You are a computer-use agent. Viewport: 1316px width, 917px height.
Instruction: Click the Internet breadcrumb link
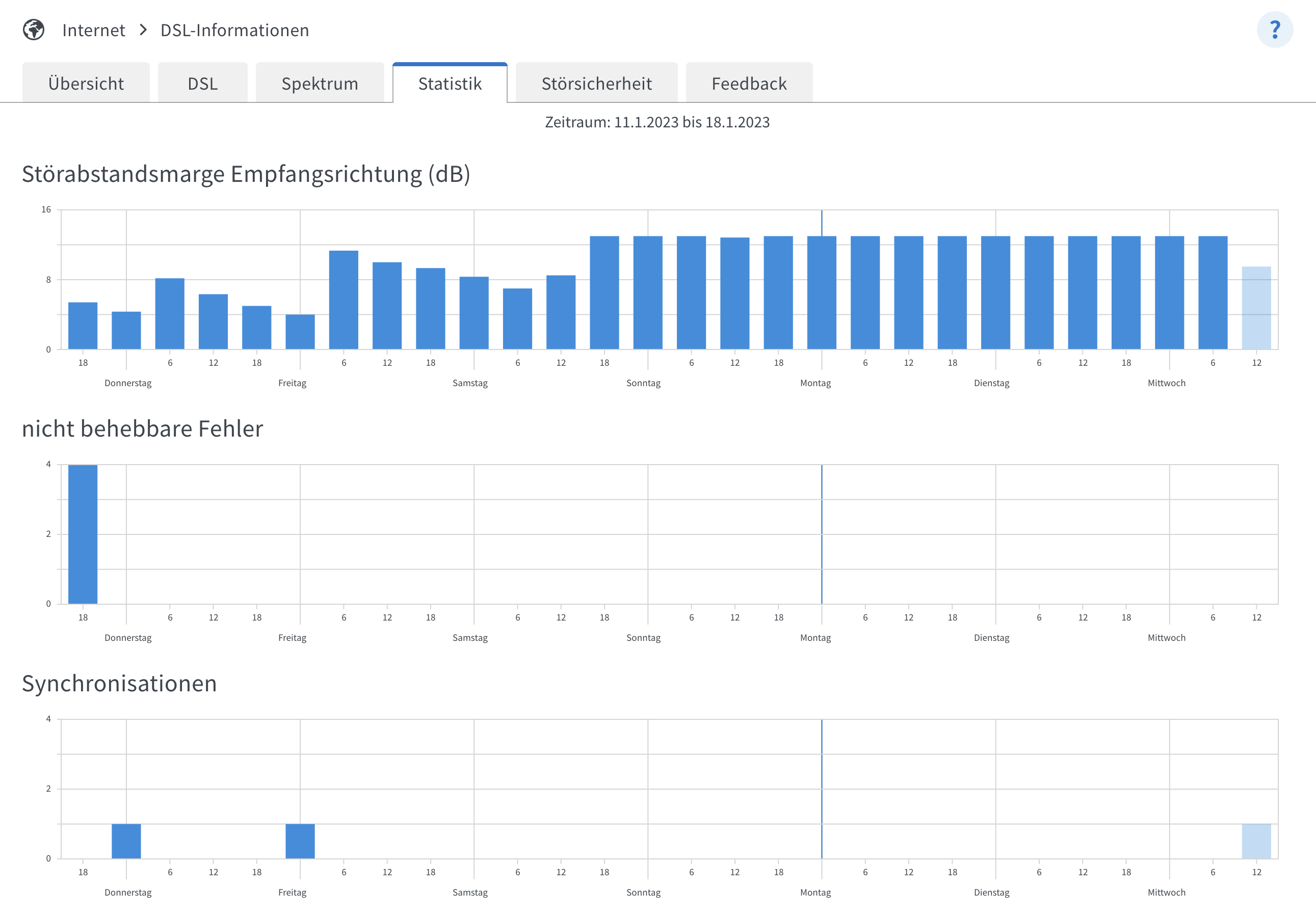tap(93, 30)
